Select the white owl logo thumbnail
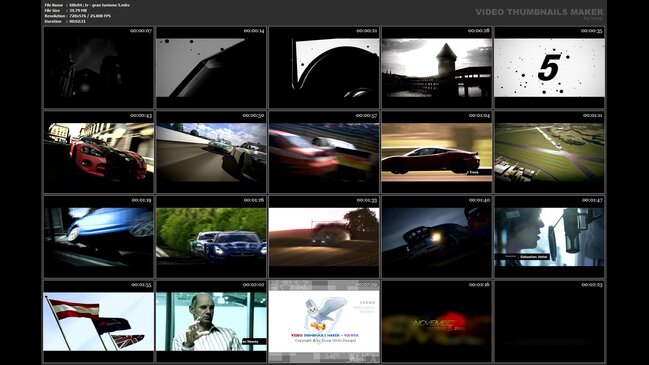 [324, 322]
